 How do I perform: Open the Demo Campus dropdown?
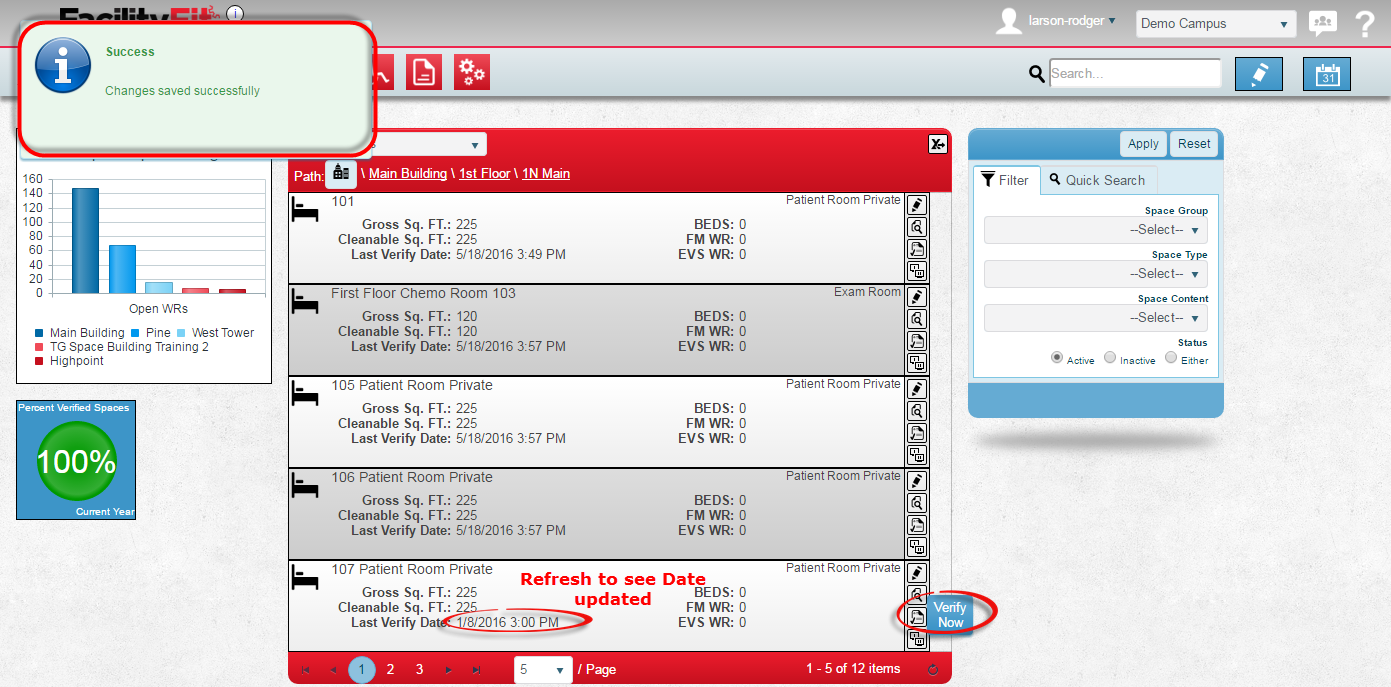click(x=1215, y=24)
